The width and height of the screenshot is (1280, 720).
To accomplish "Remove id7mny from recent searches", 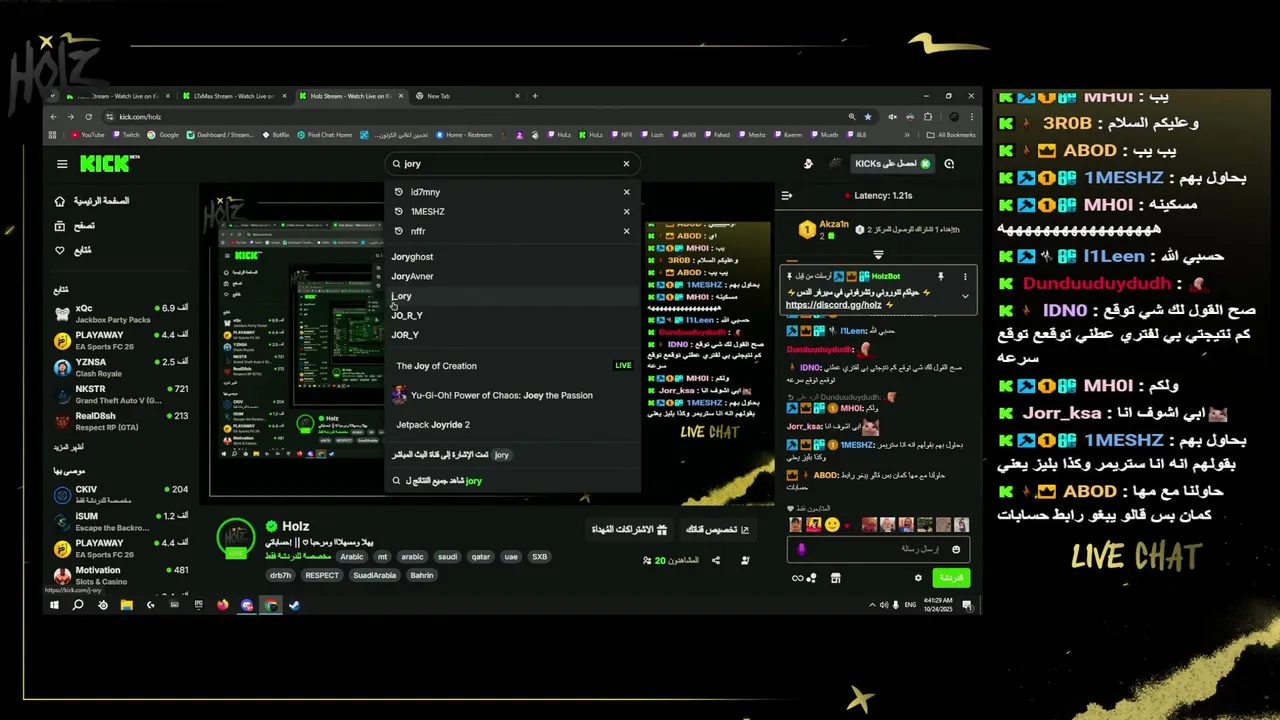I will pos(627,192).
